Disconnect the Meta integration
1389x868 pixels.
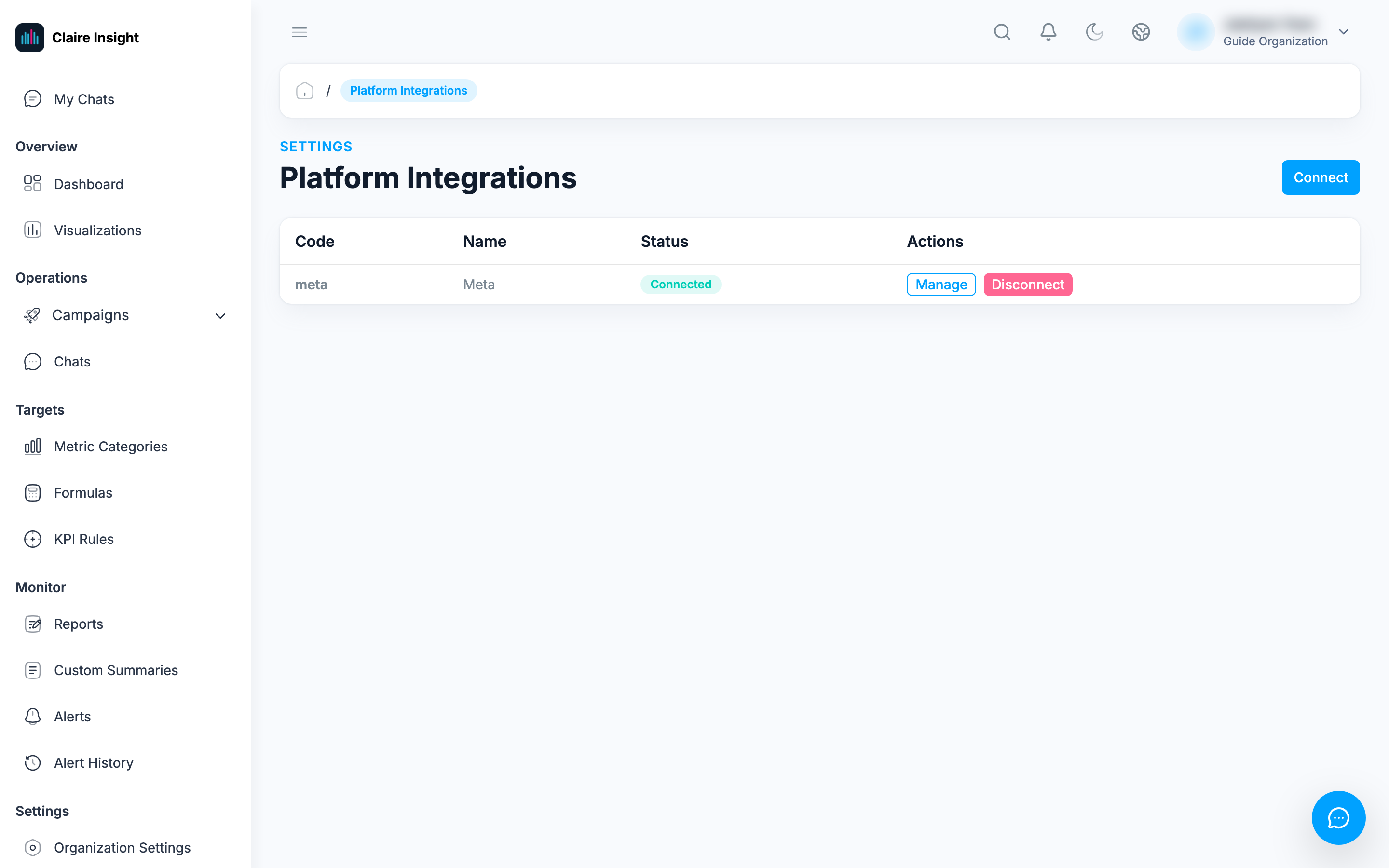pos(1028,285)
